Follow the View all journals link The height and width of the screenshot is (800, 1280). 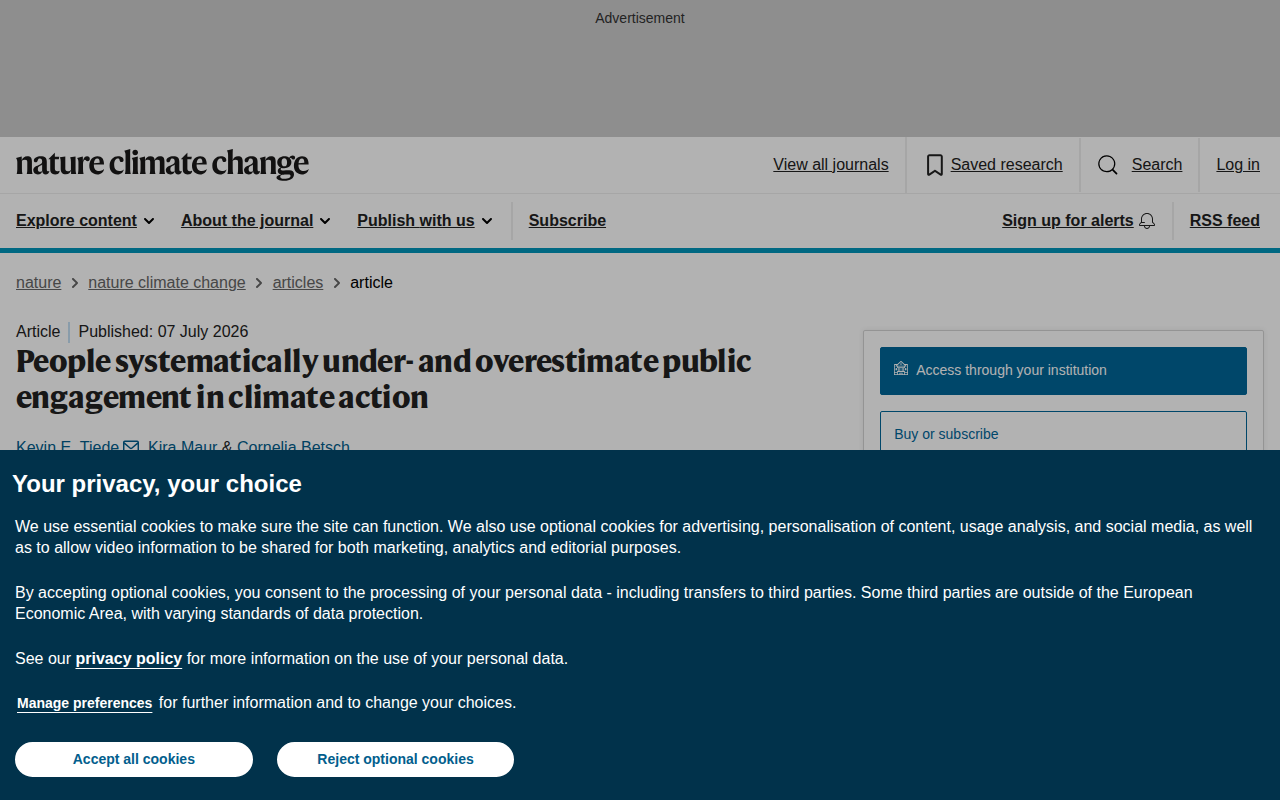pos(830,165)
